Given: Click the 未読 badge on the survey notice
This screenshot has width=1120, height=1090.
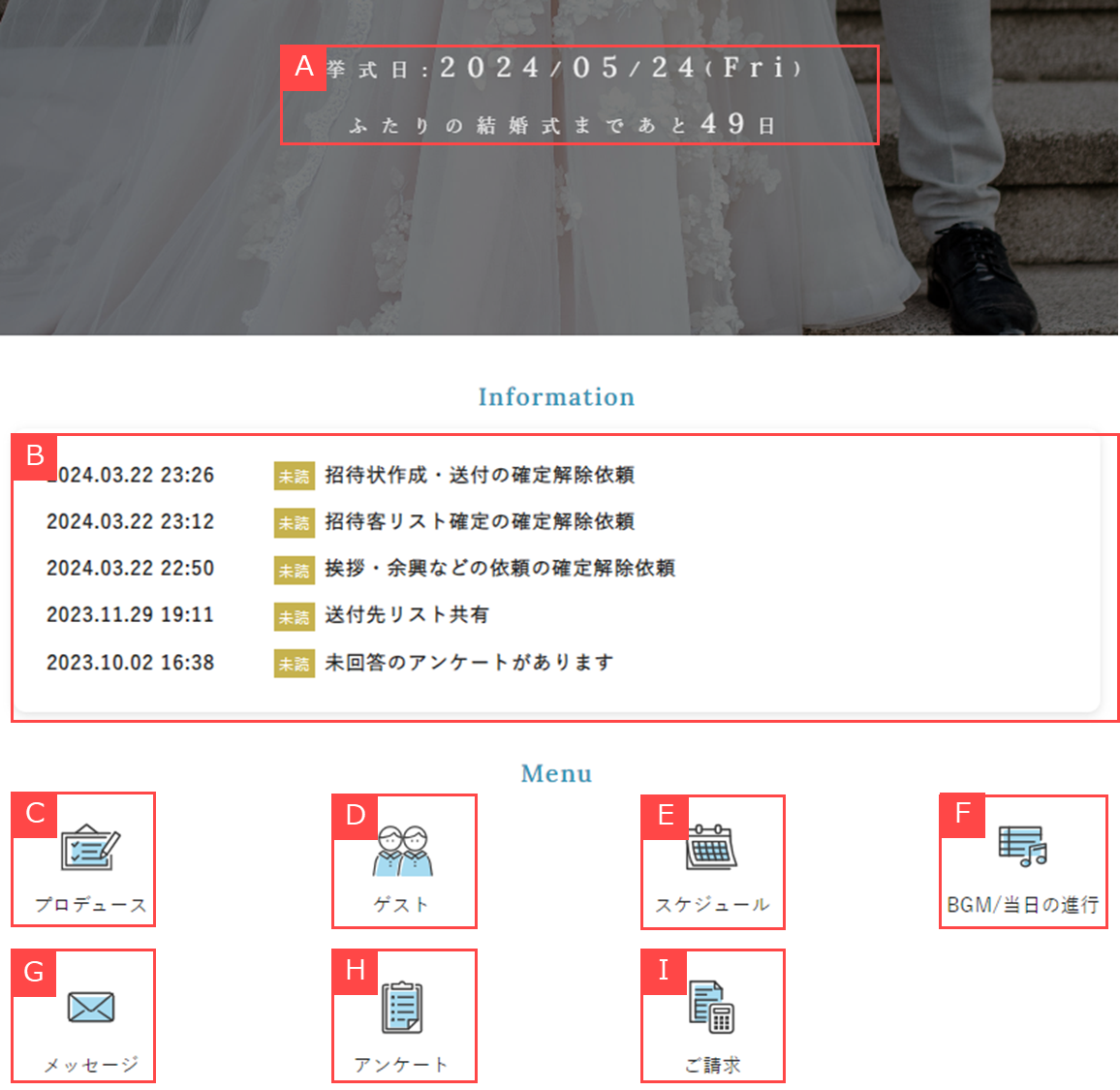Looking at the screenshot, I should [295, 663].
